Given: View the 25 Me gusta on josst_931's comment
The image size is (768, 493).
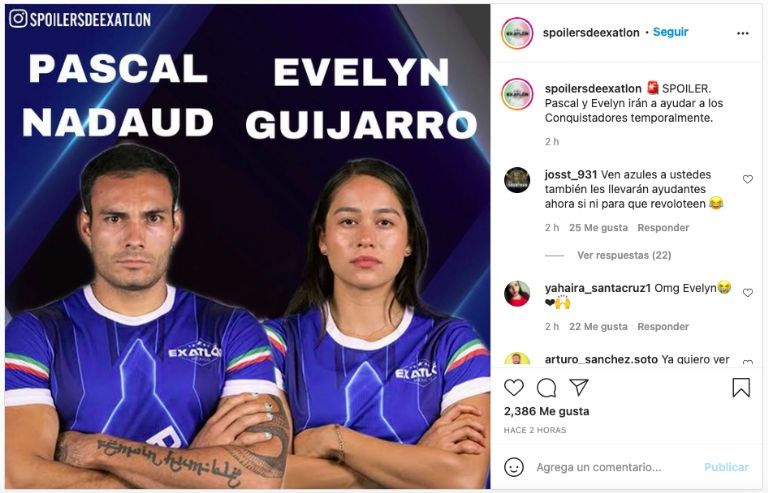Looking at the screenshot, I should (x=598, y=228).
